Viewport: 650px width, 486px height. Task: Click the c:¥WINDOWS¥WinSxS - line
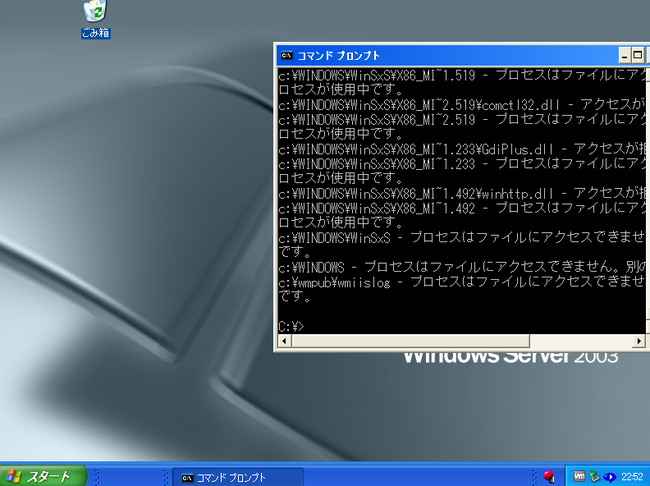[462, 238]
